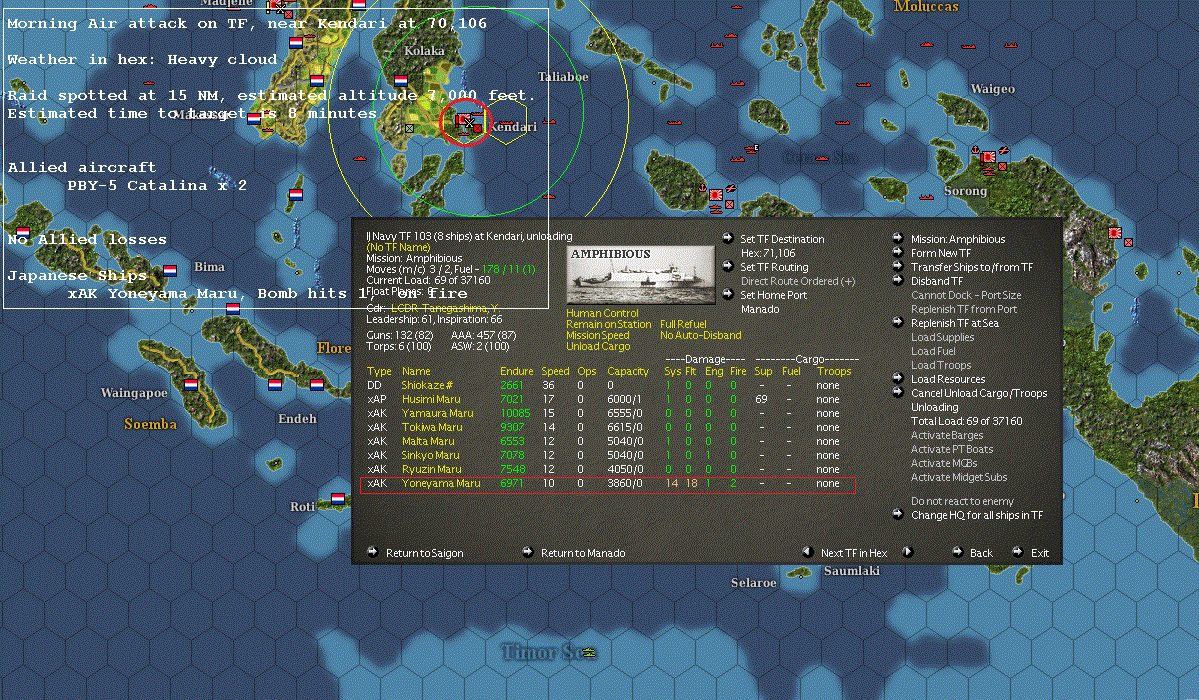This screenshot has height=700, width=1199.
Task: Toggle the Unload Cargo setting
Action: point(598,347)
